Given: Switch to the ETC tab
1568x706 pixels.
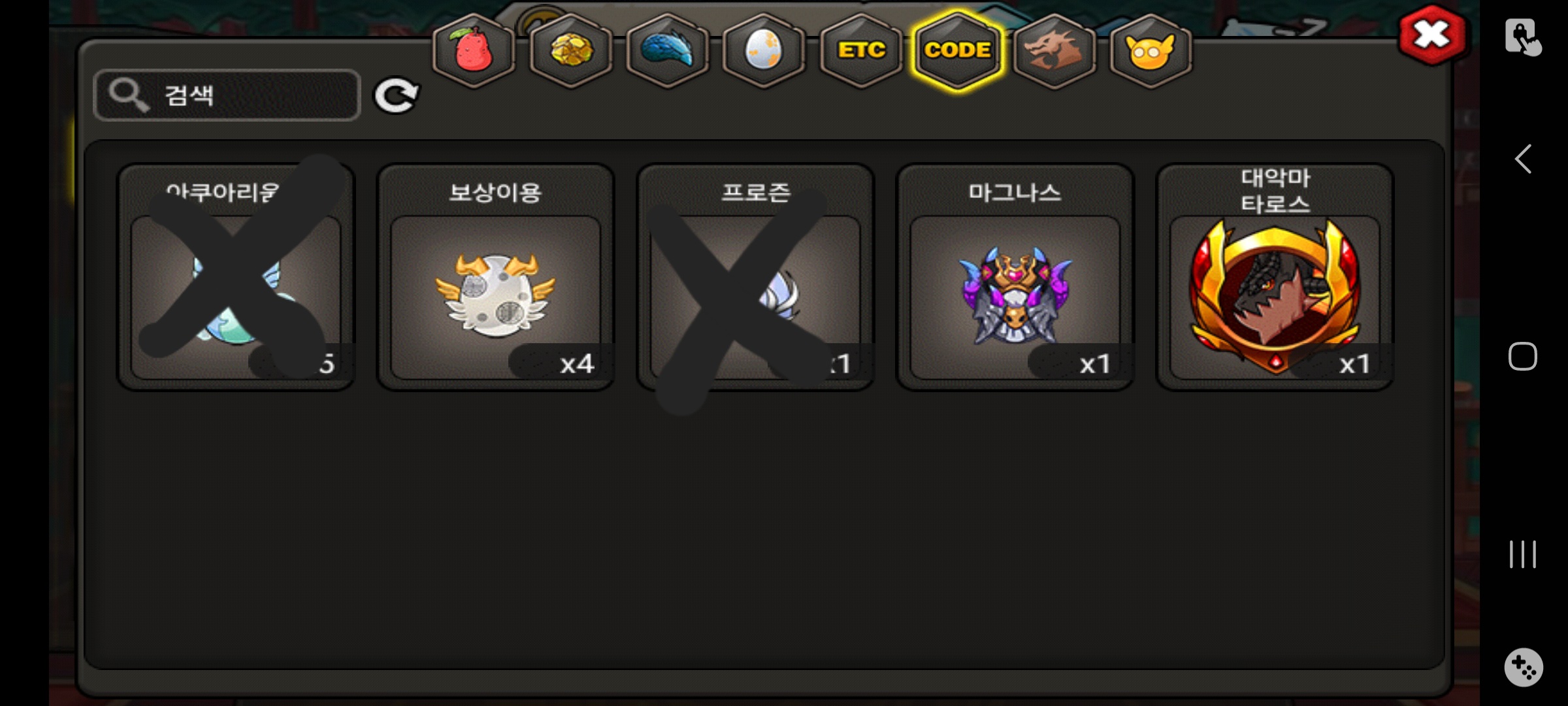Looking at the screenshot, I should click(861, 50).
